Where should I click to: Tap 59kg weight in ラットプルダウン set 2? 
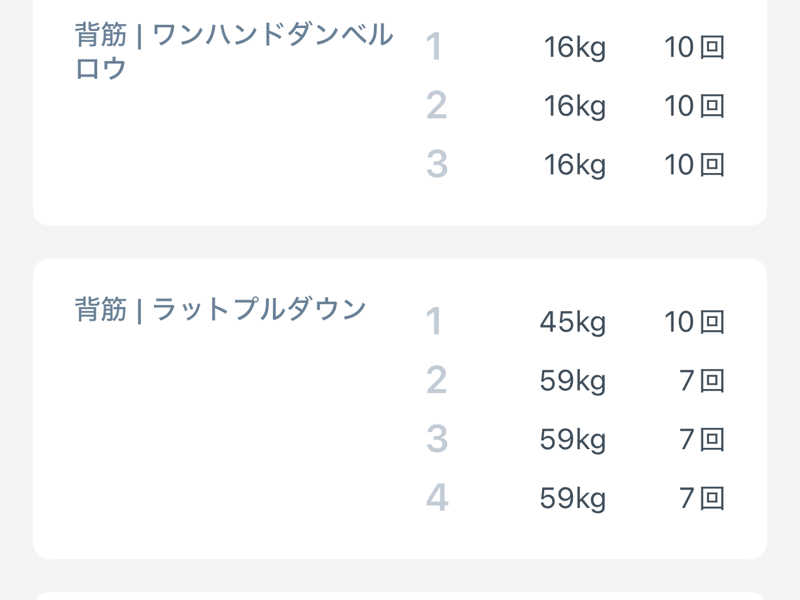click(x=572, y=381)
